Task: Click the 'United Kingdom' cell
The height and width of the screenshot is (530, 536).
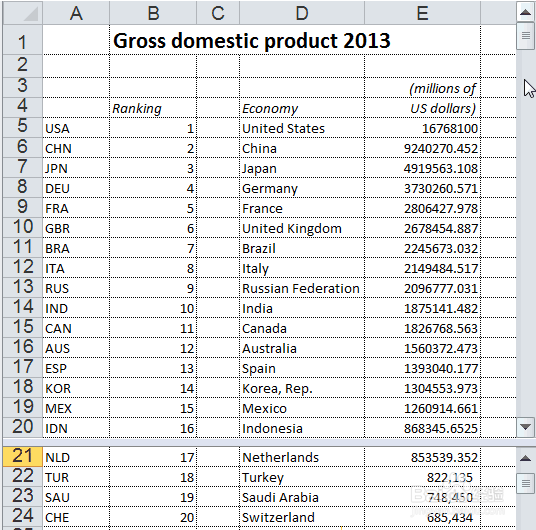Action: (302, 228)
